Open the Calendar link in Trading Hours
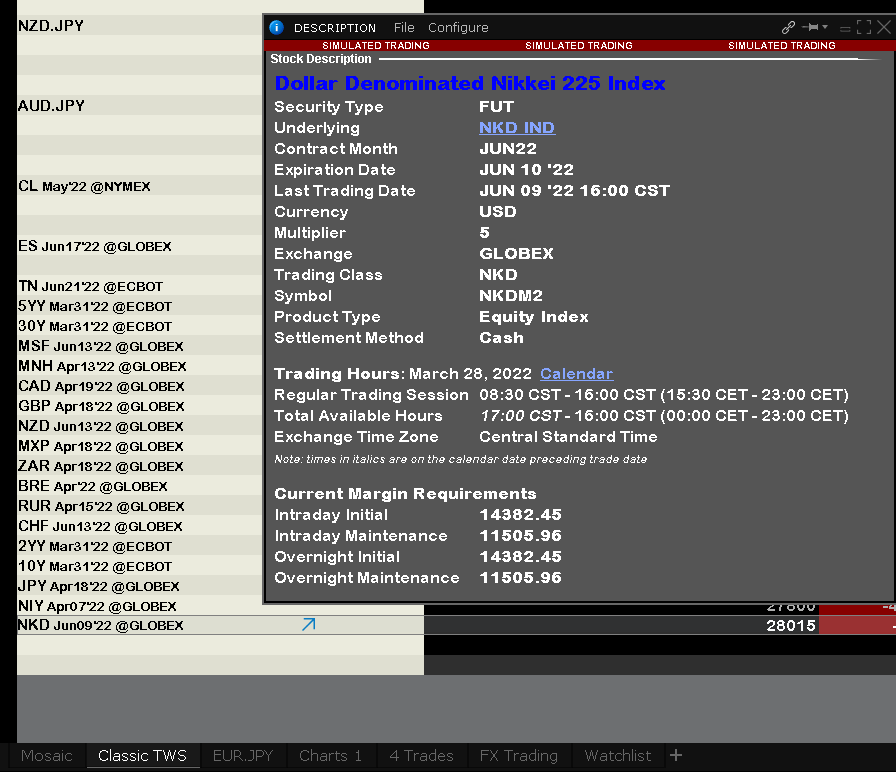Image resolution: width=896 pixels, height=772 pixels. click(x=576, y=374)
